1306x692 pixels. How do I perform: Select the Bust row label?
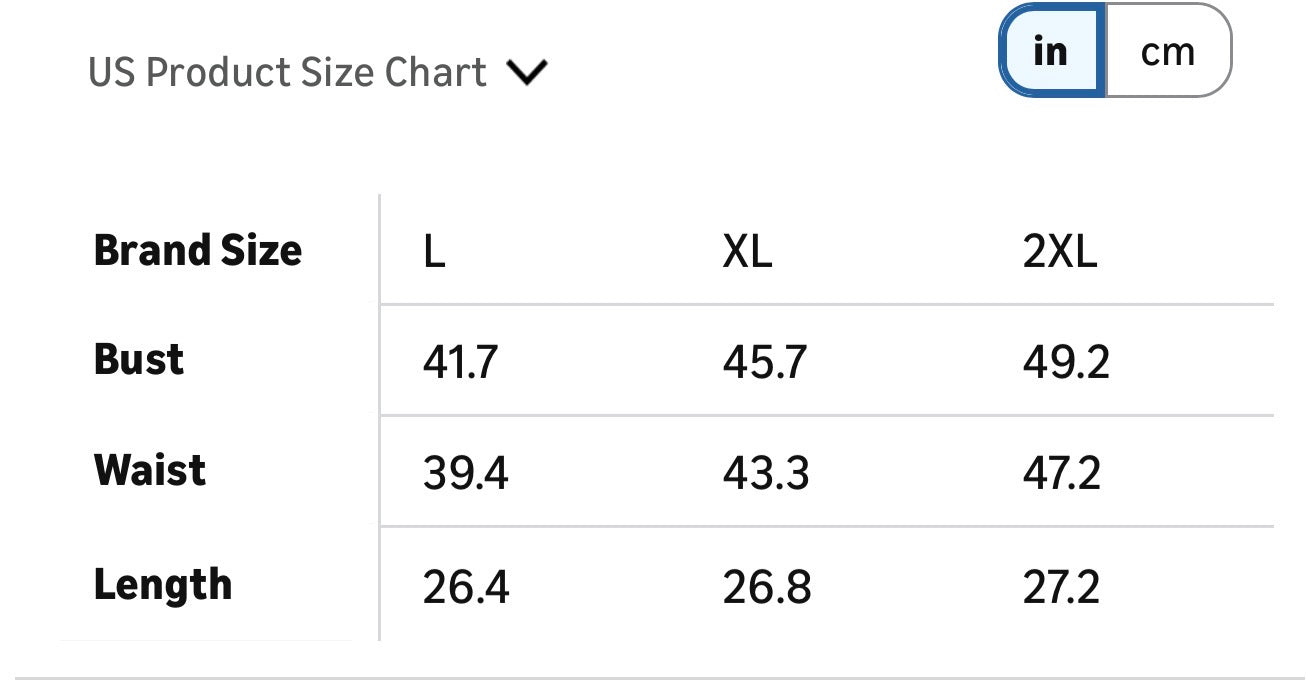(x=139, y=360)
